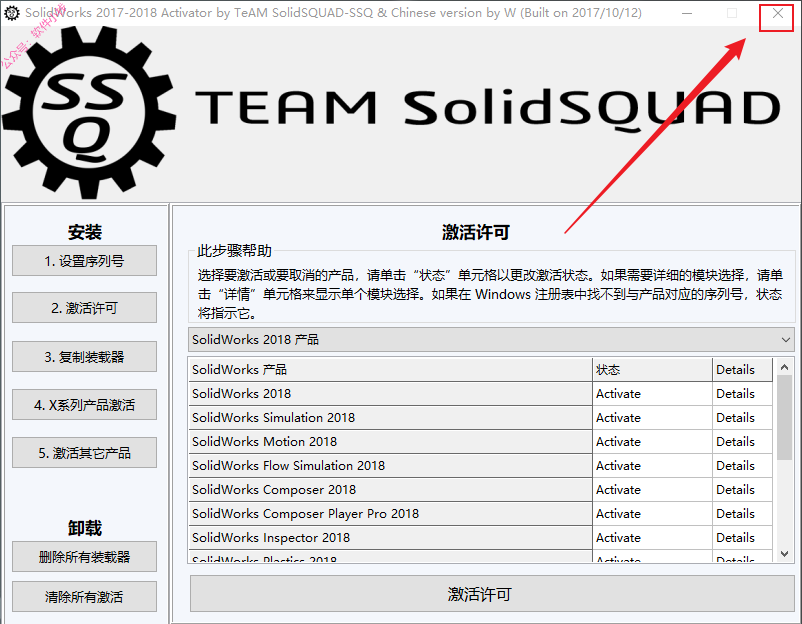Viewport: 802px width, 624px height.
Task: Open Details for SolidWorks Composer 2018
Action: 742,490
